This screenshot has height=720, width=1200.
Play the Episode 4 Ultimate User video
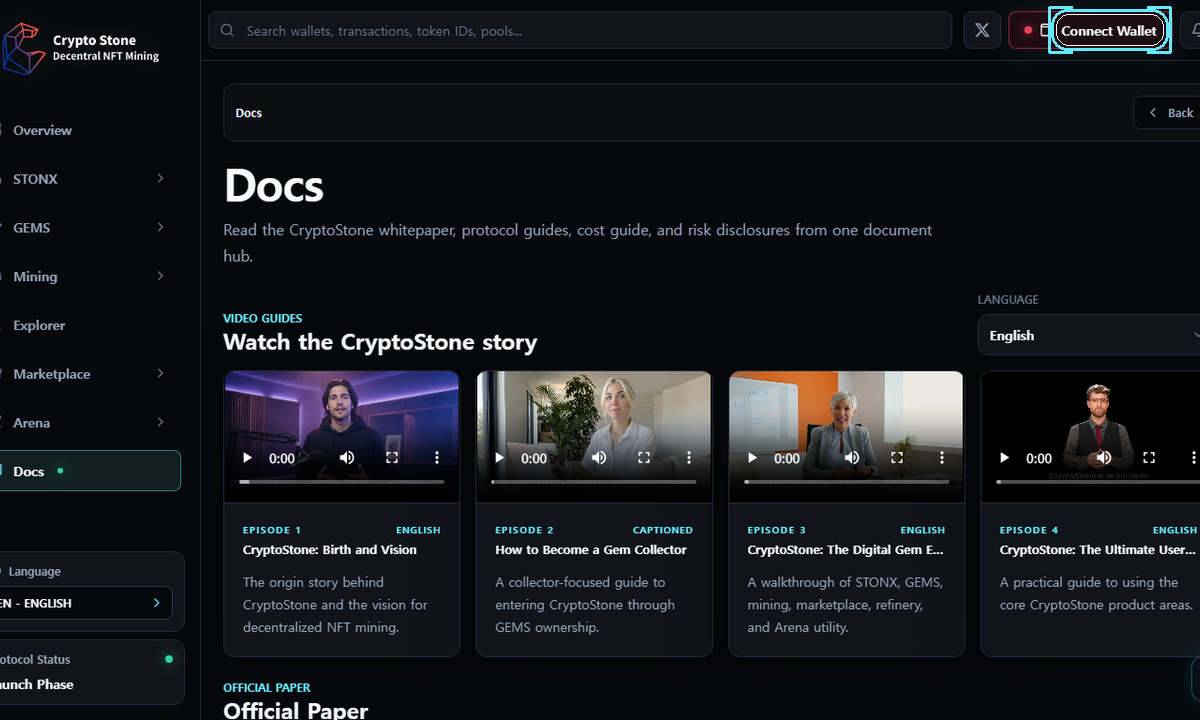[x=1004, y=458]
